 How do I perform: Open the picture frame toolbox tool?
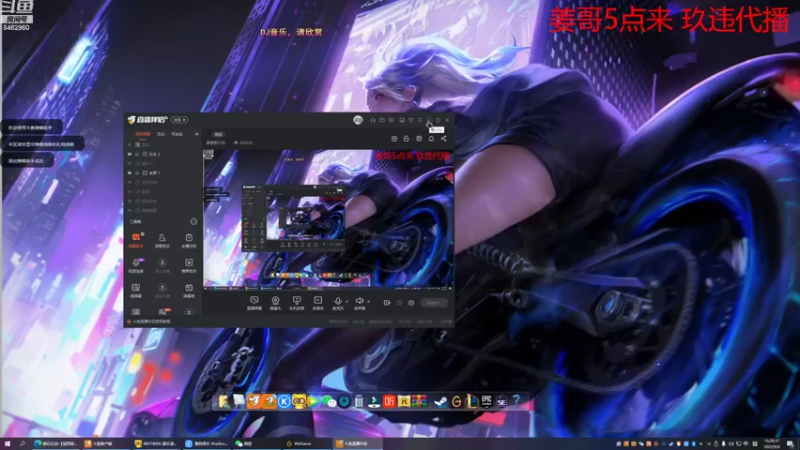[136, 290]
